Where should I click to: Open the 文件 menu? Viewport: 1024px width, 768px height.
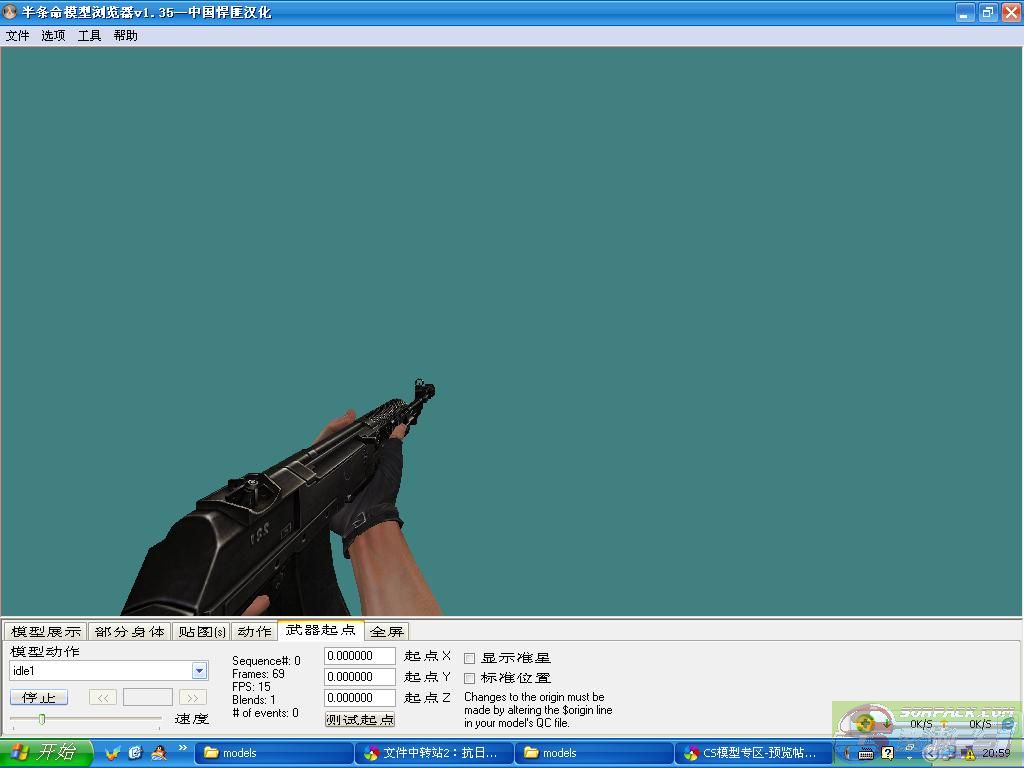tap(17, 35)
